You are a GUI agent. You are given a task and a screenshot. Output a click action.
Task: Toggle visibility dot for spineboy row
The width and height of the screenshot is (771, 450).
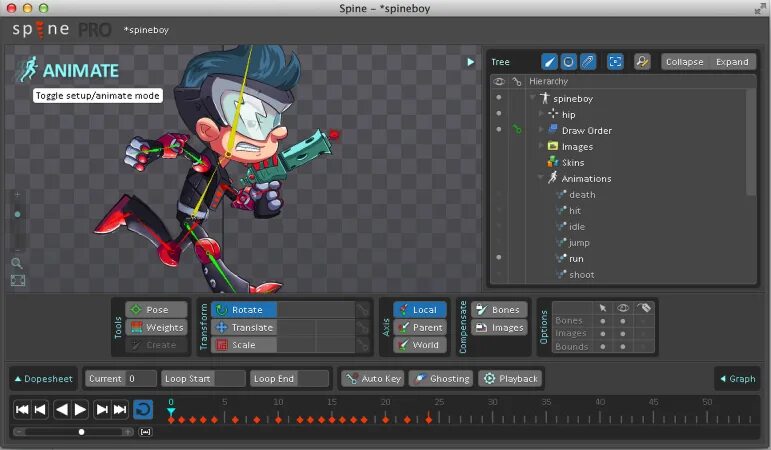(x=499, y=97)
